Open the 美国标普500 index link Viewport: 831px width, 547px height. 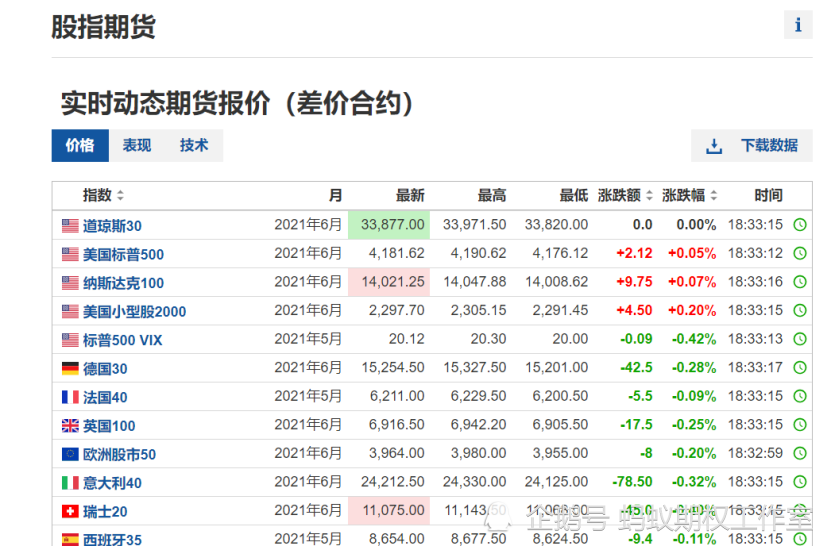point(123,255)
